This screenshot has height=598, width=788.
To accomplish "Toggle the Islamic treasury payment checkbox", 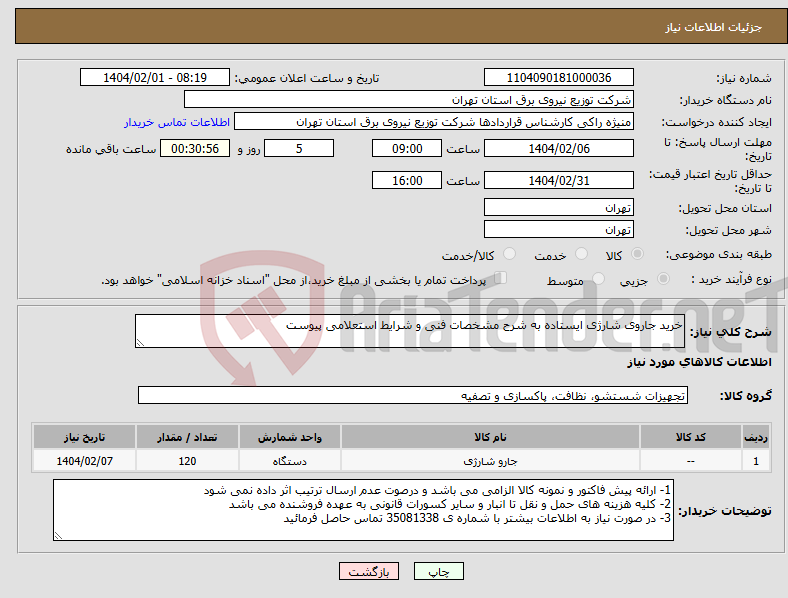I will pyautogui.click(x=500, y=278).
